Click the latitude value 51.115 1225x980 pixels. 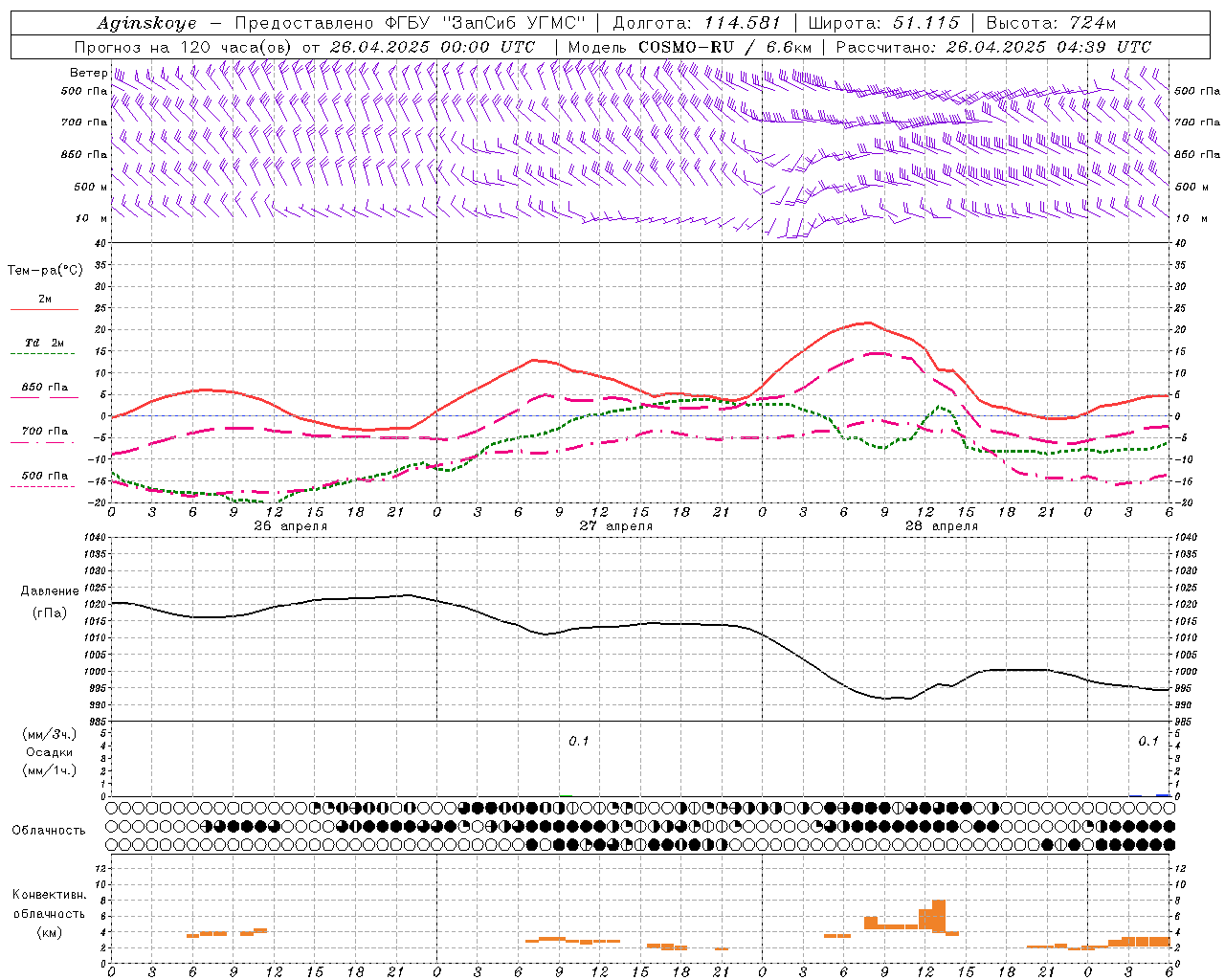(x=926, y=23)
